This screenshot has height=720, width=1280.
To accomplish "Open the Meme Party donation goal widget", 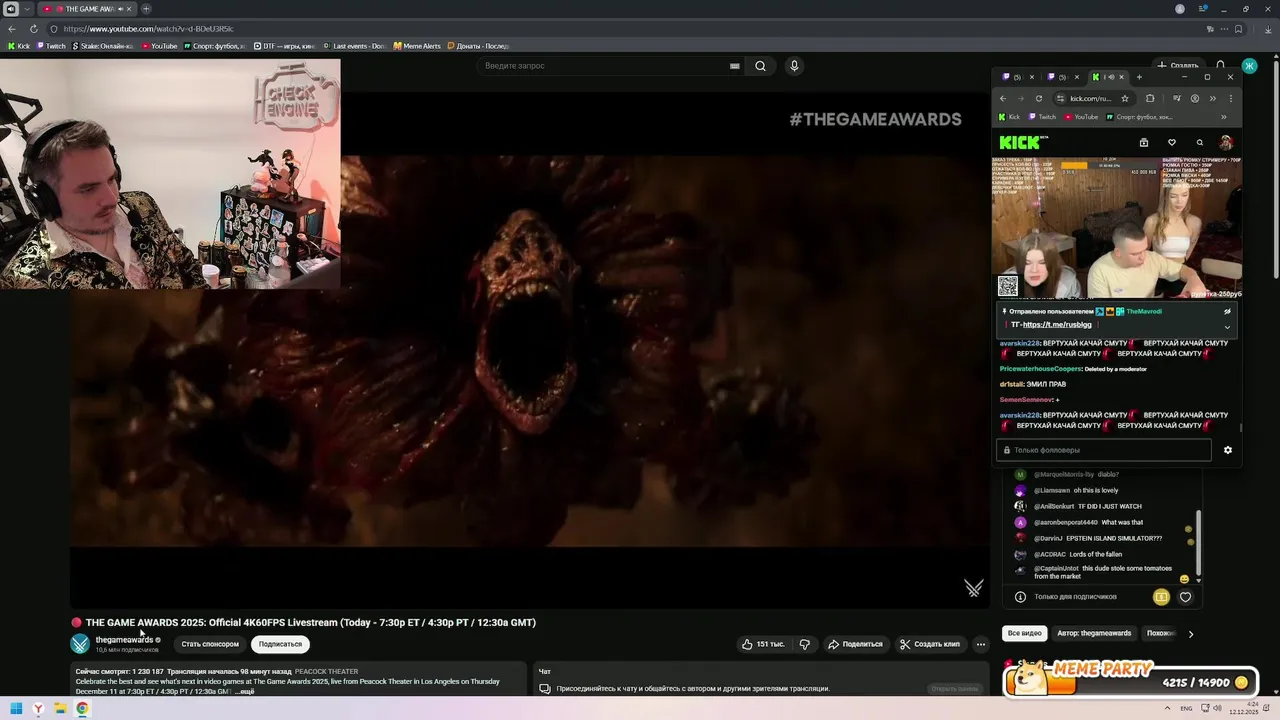I will click(1130, 679).
